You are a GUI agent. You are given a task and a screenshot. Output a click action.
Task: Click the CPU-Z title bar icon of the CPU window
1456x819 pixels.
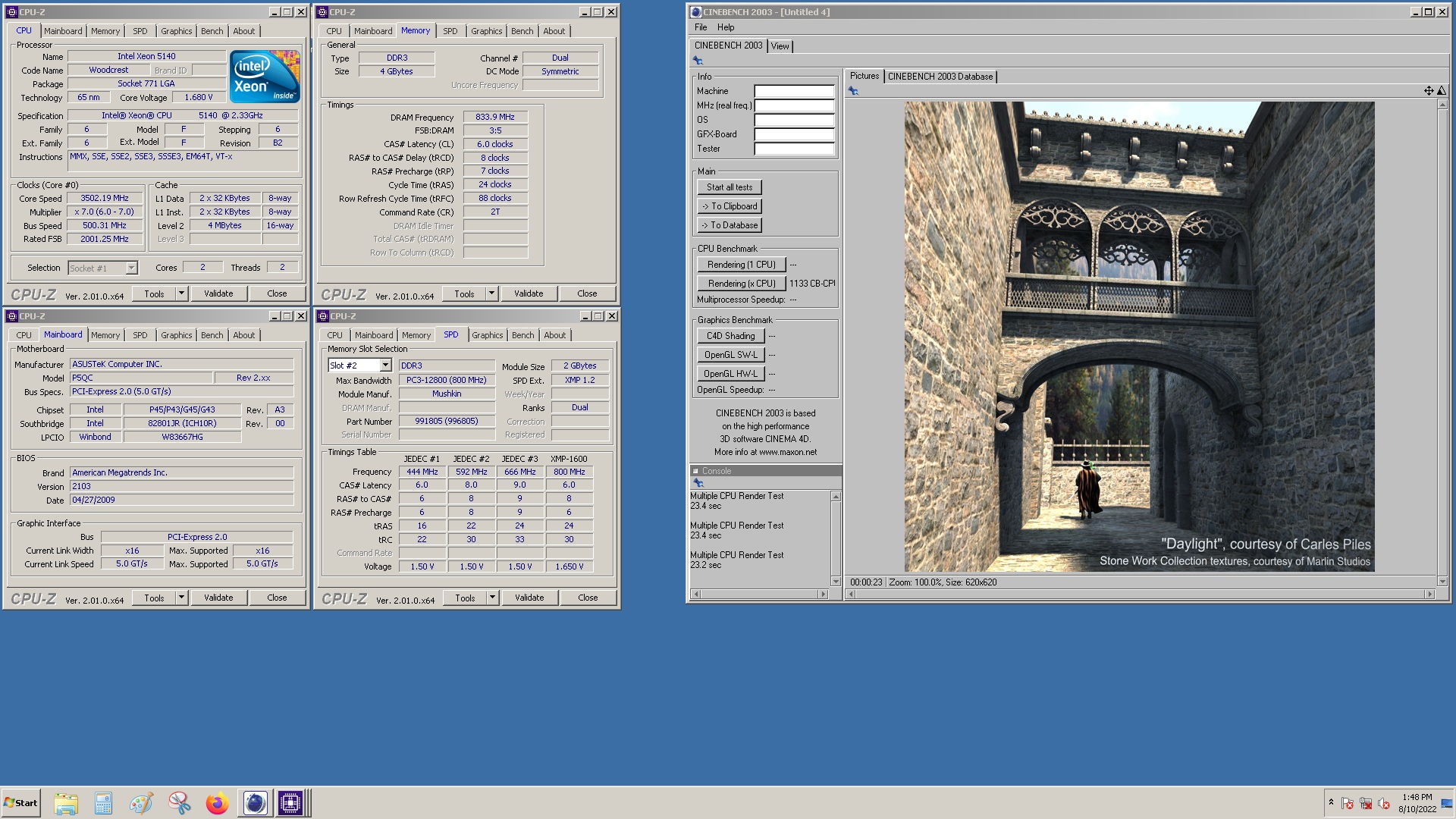tap(11, 12)
